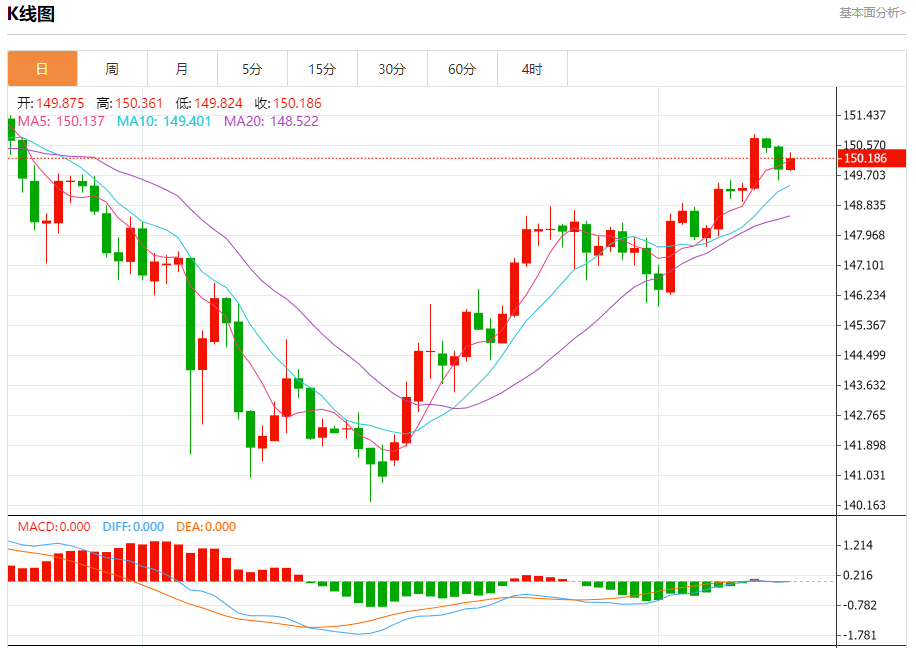Click the 147.101 price axis label
916x648 pixels.
click(x=864, y=265)
